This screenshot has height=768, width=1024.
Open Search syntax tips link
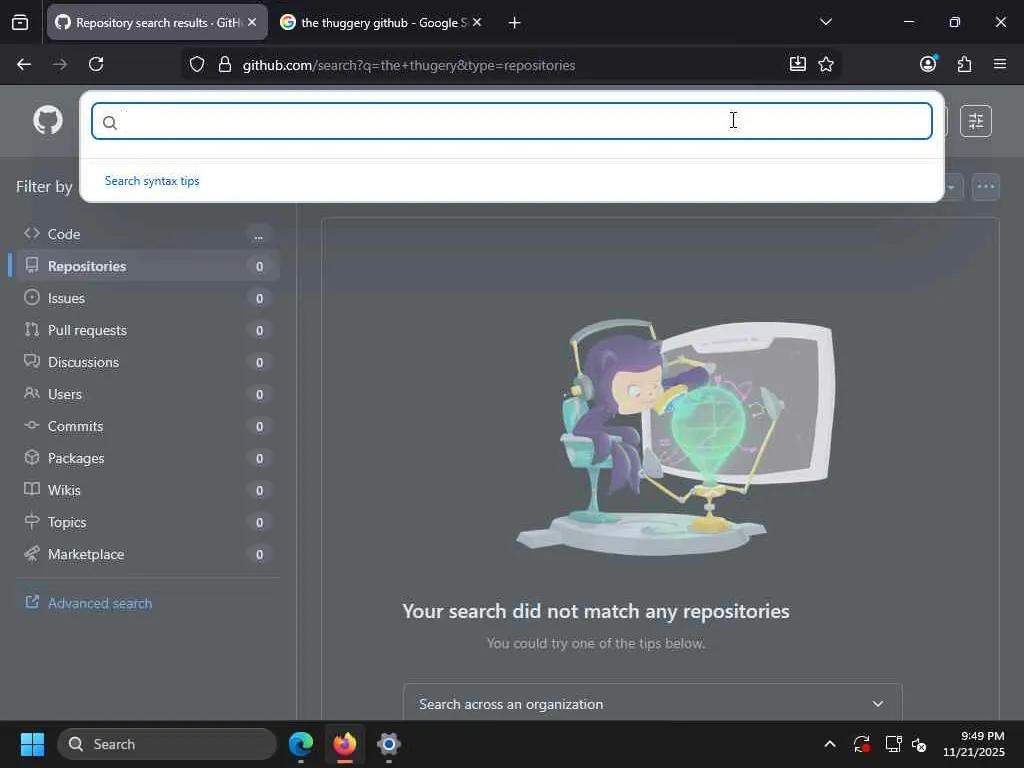[x=152, y=181]
